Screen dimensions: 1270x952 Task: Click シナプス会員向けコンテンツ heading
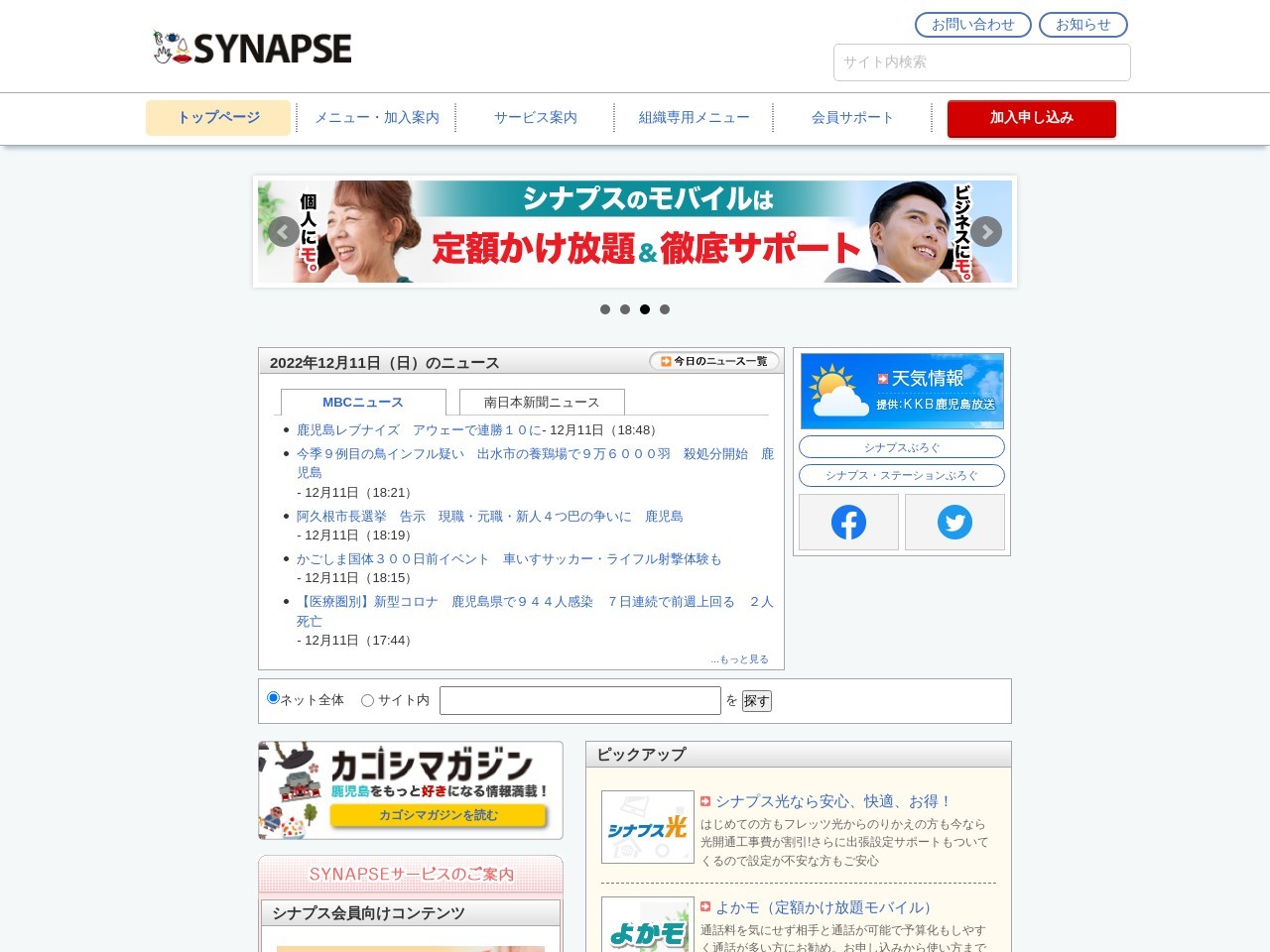[x=368, y=913]
